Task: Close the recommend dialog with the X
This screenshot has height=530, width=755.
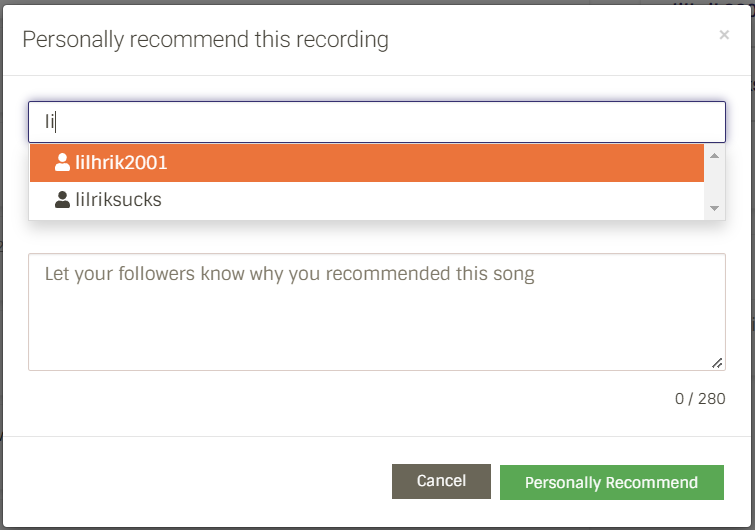Action: 724,35
